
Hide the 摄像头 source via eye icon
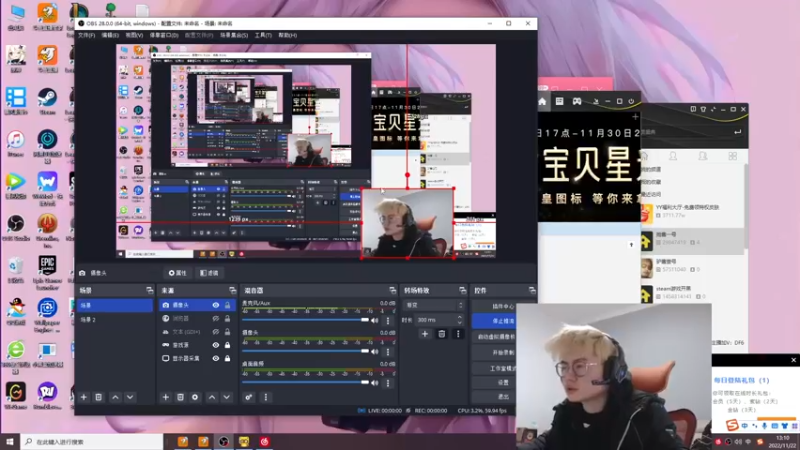coord(216,305)
